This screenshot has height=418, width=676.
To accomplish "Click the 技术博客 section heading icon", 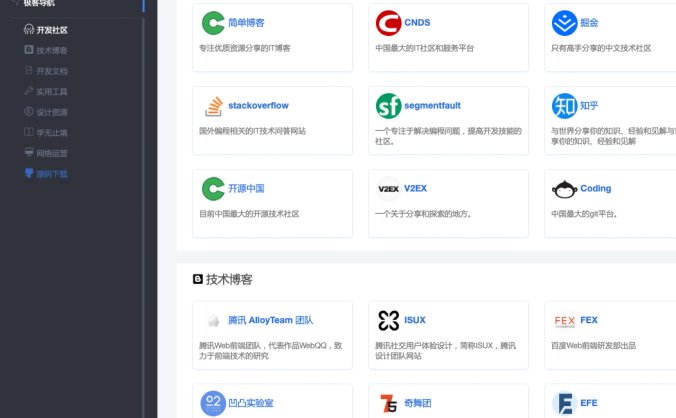I will (198, 279).
